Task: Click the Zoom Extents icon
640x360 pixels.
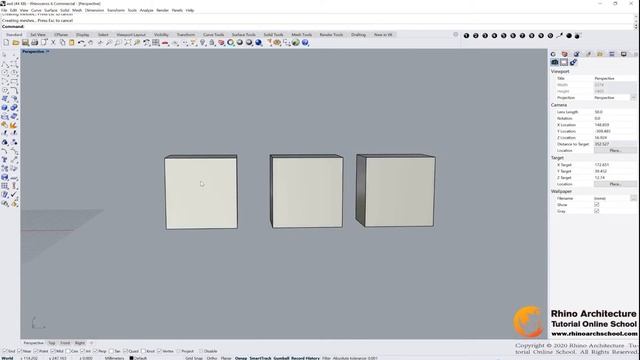Action: click(128, 42)
